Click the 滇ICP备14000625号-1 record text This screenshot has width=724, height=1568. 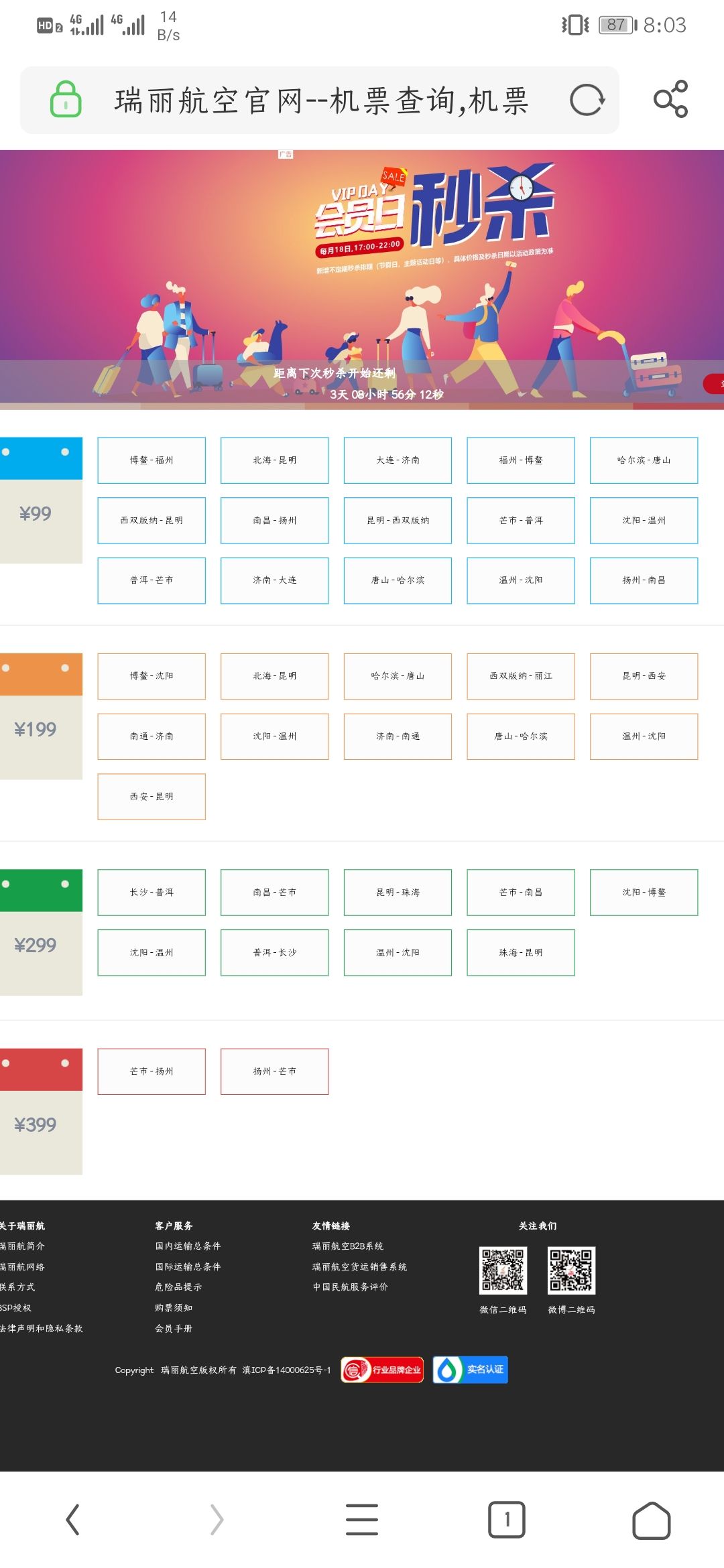286,1370
